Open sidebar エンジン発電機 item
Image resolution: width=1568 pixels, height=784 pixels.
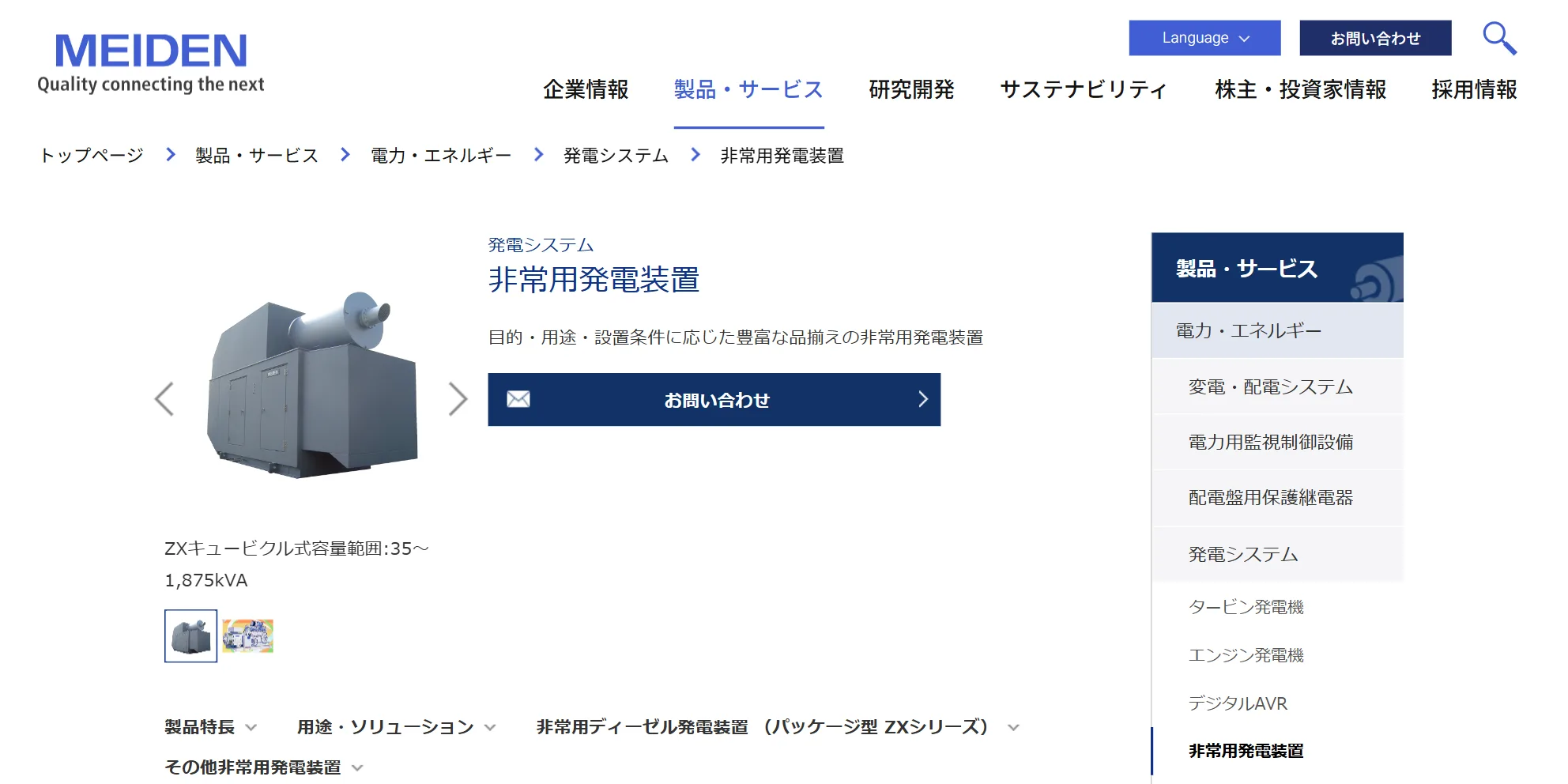1246,655
